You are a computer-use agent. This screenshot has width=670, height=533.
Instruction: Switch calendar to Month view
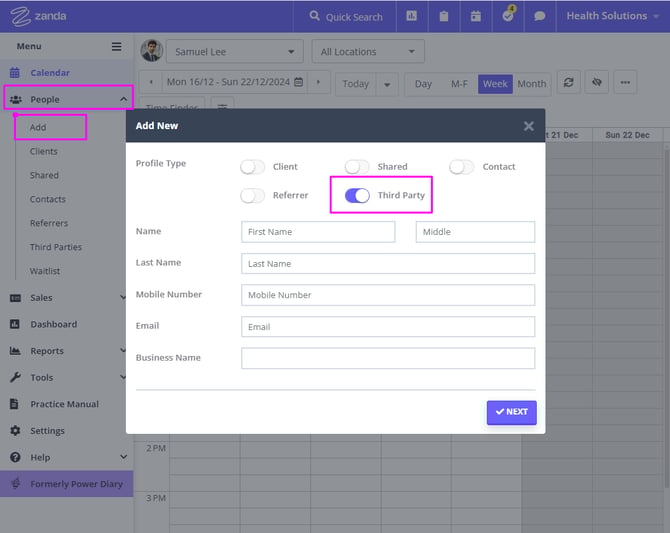531,84
